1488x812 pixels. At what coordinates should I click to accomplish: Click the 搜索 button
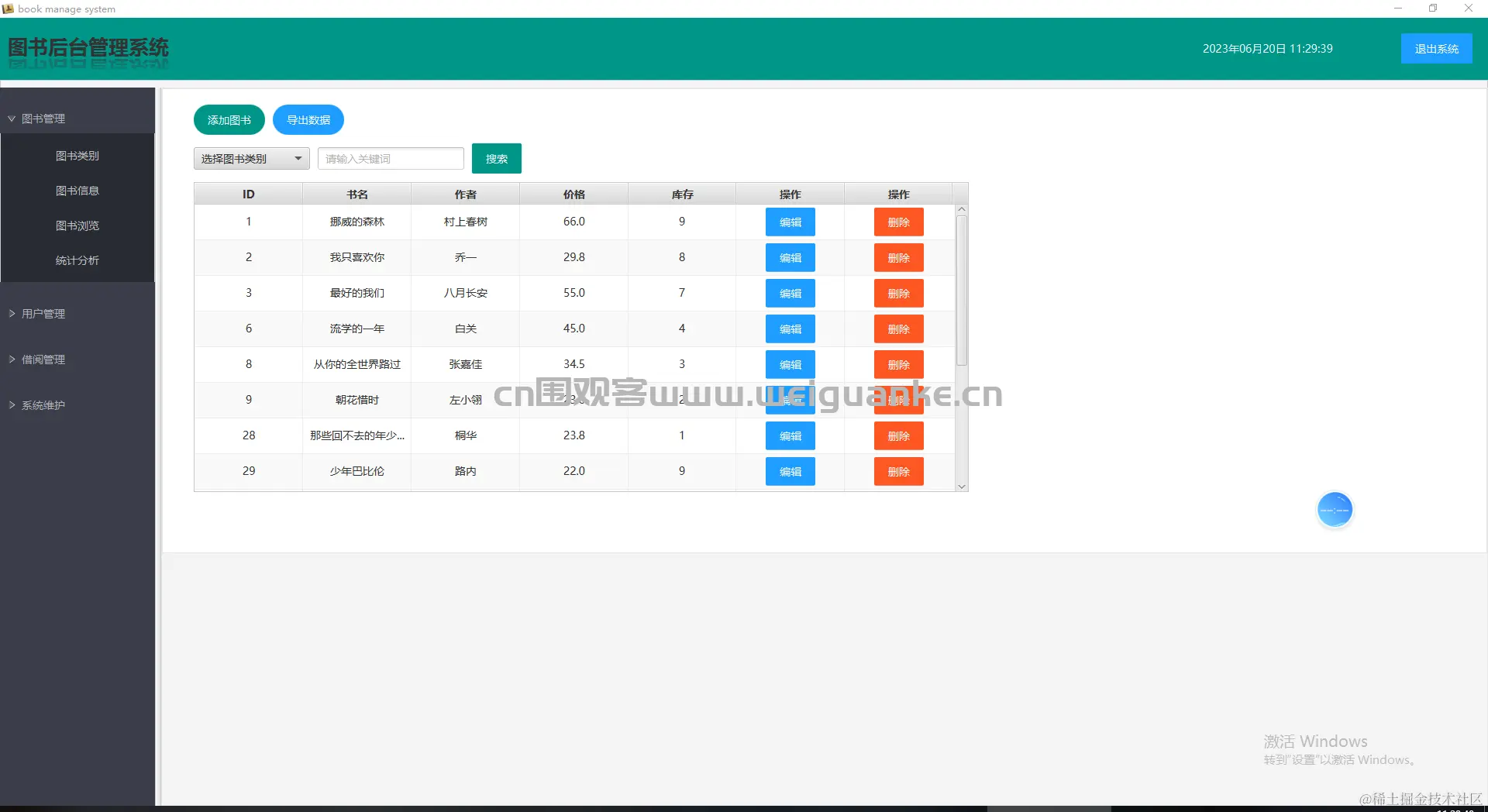(x=497, y=159)
